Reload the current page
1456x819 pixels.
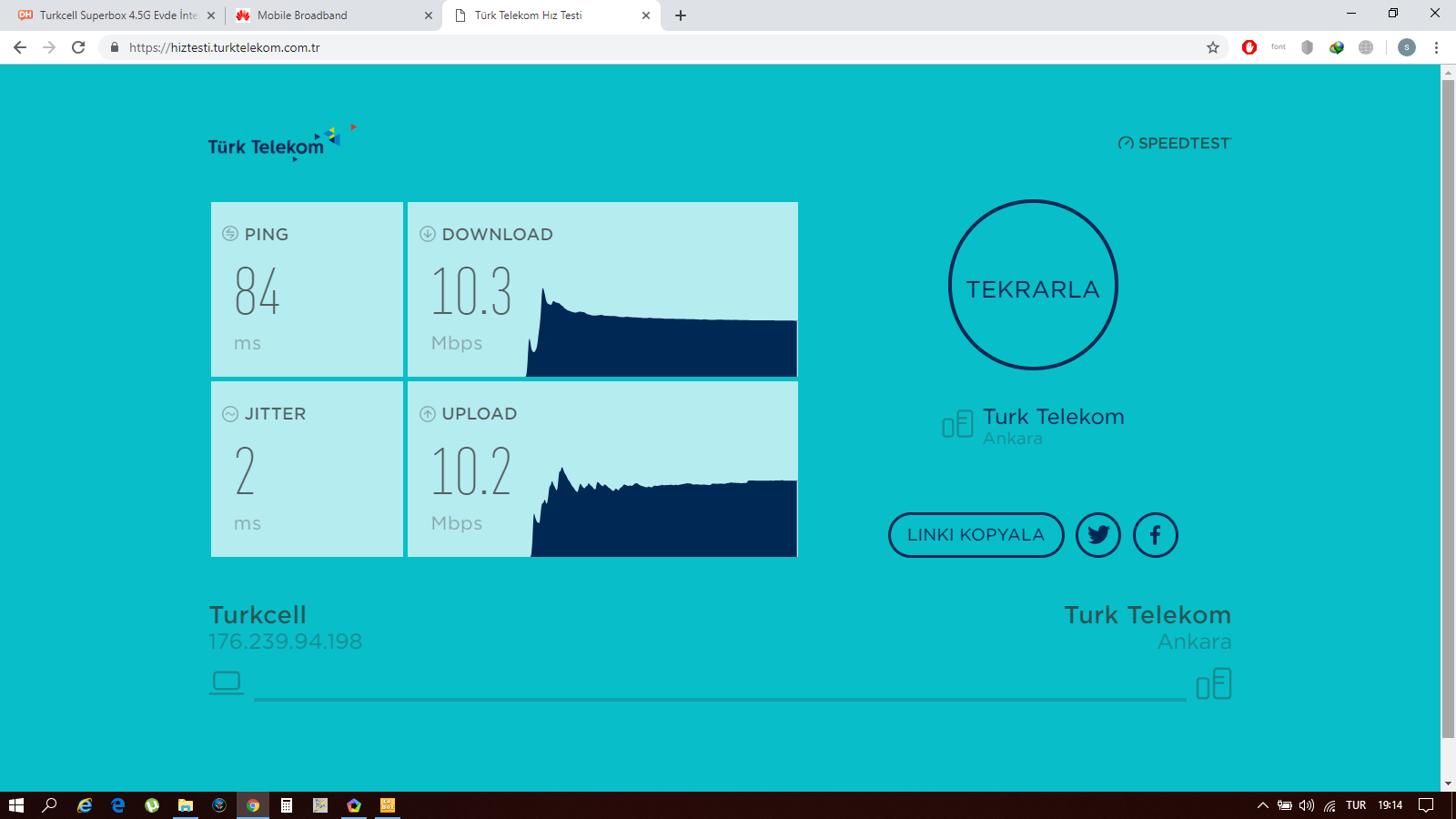click(x=78, y=47)
